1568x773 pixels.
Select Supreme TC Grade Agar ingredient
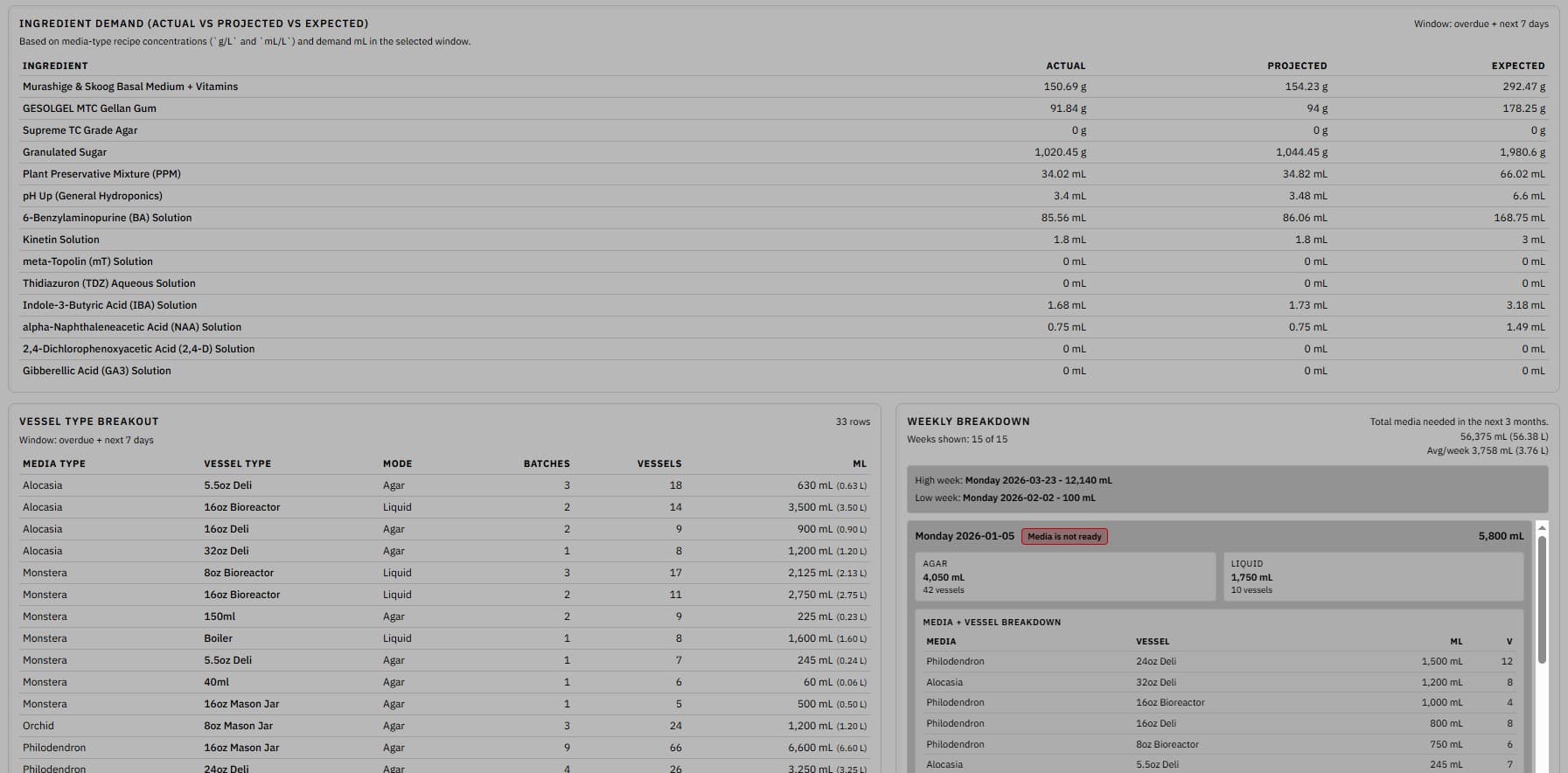(x=784, y=130)
